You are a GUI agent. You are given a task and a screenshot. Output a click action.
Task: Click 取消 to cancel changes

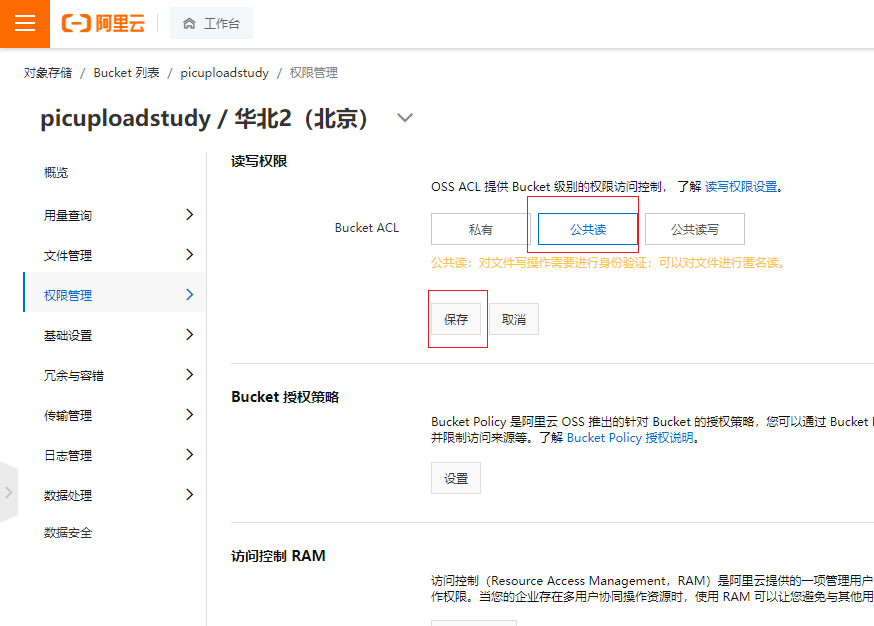tap(514, 319)
